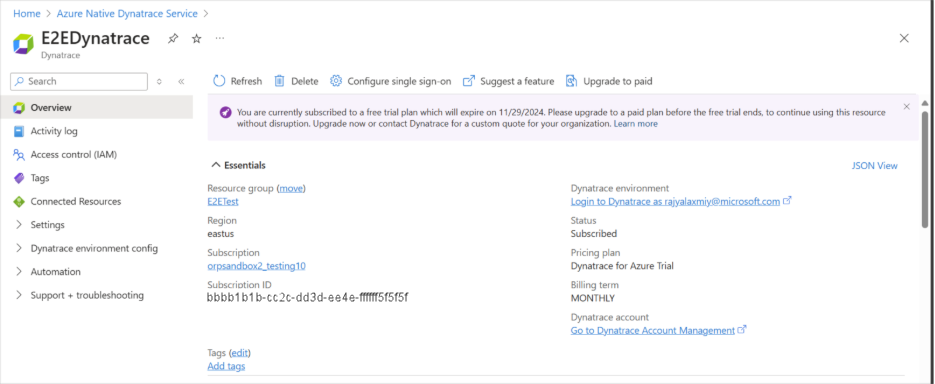The width and height of the screenshot is (935, 384).
Task: Open Learn more link in banner
Action: 636,124
